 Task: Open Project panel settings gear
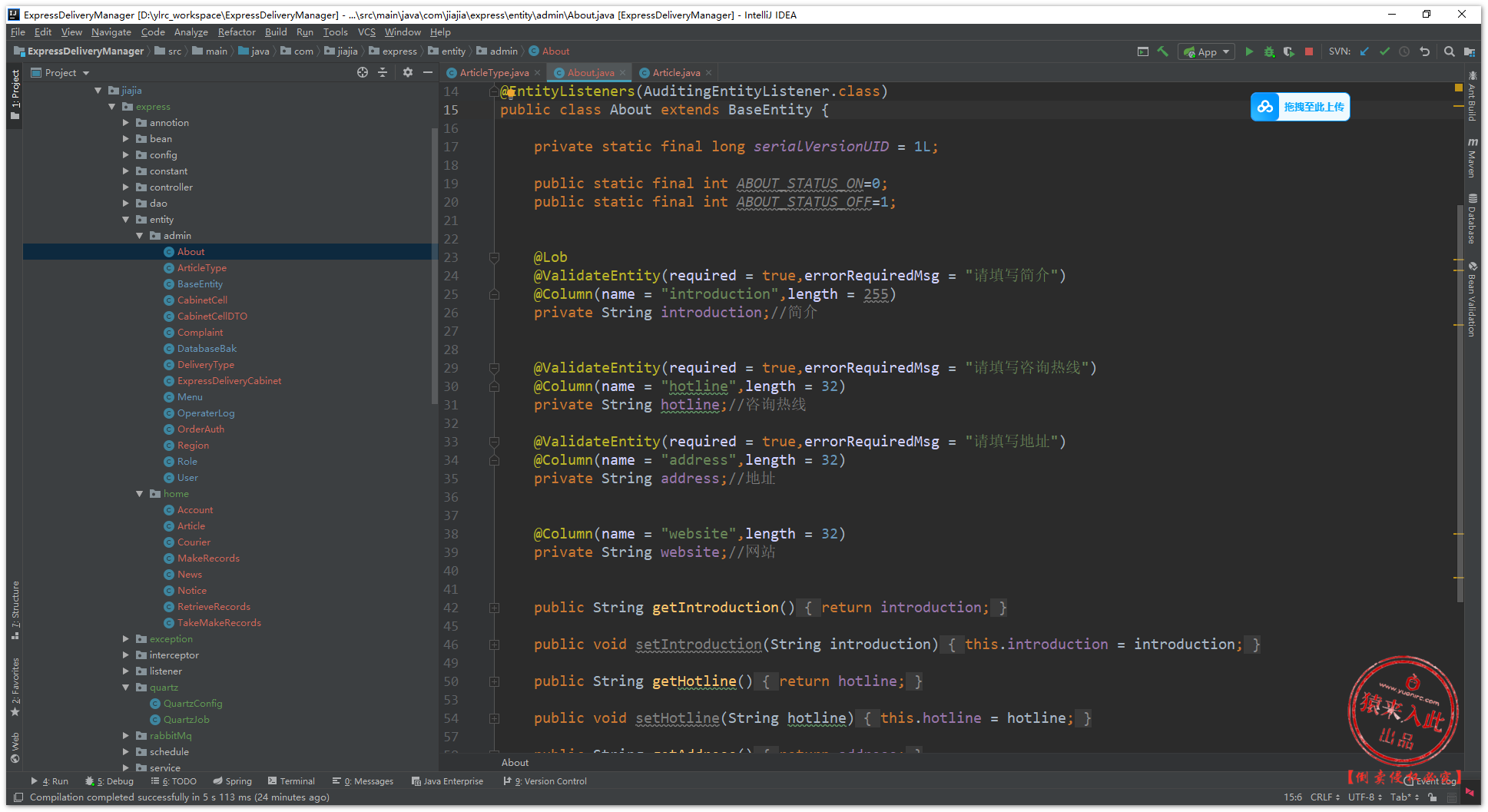tap(408, 72)
